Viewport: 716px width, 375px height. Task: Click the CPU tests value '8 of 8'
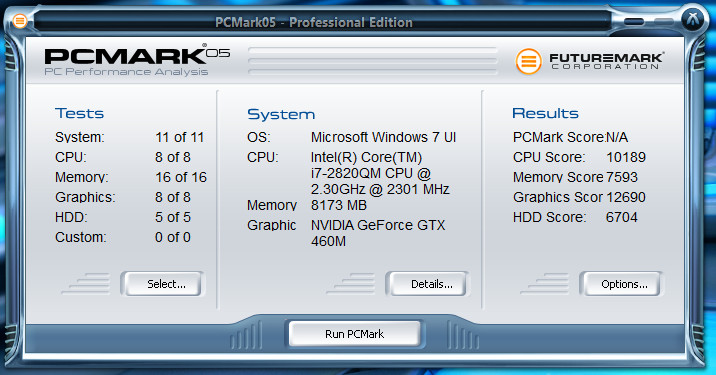click(x=173, y=157)
